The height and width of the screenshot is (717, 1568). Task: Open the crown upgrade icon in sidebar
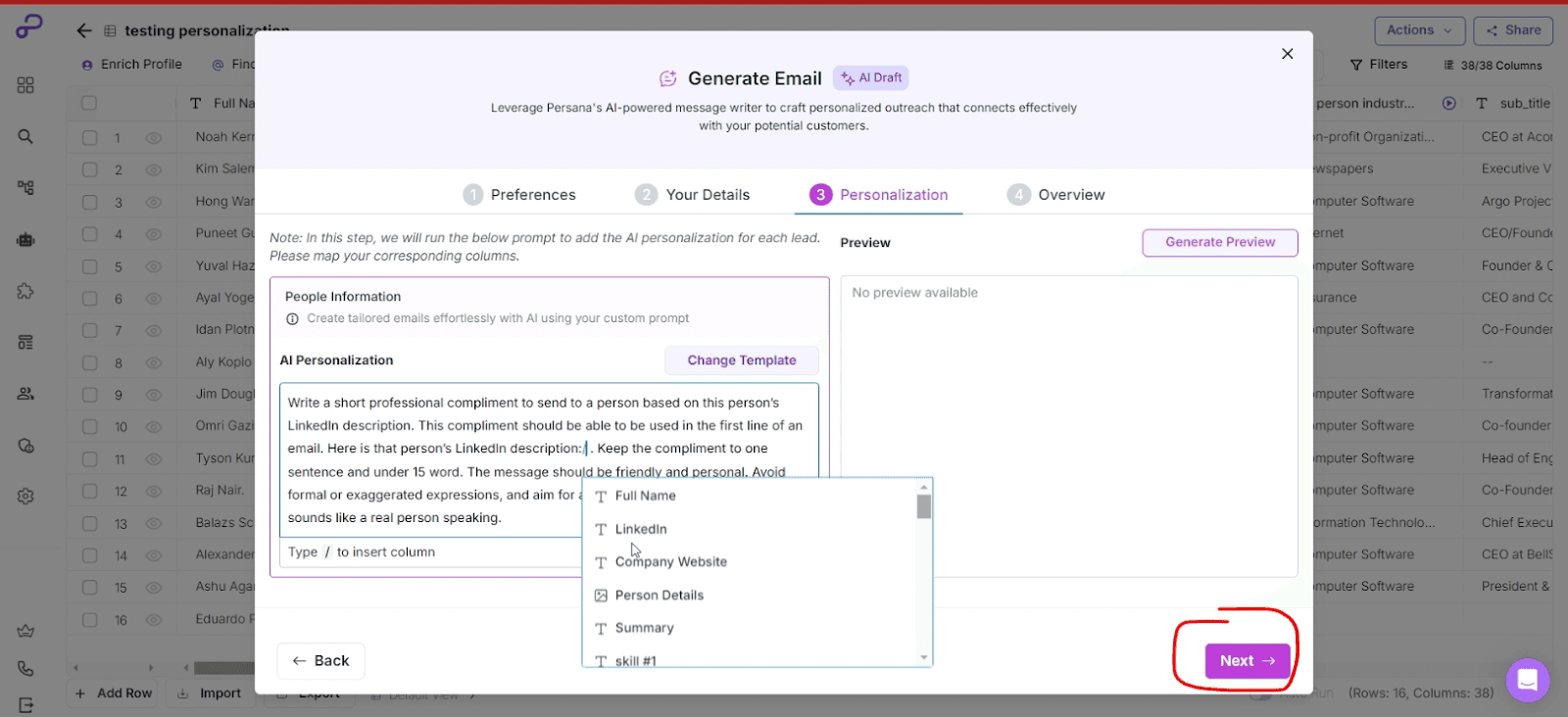25,631
